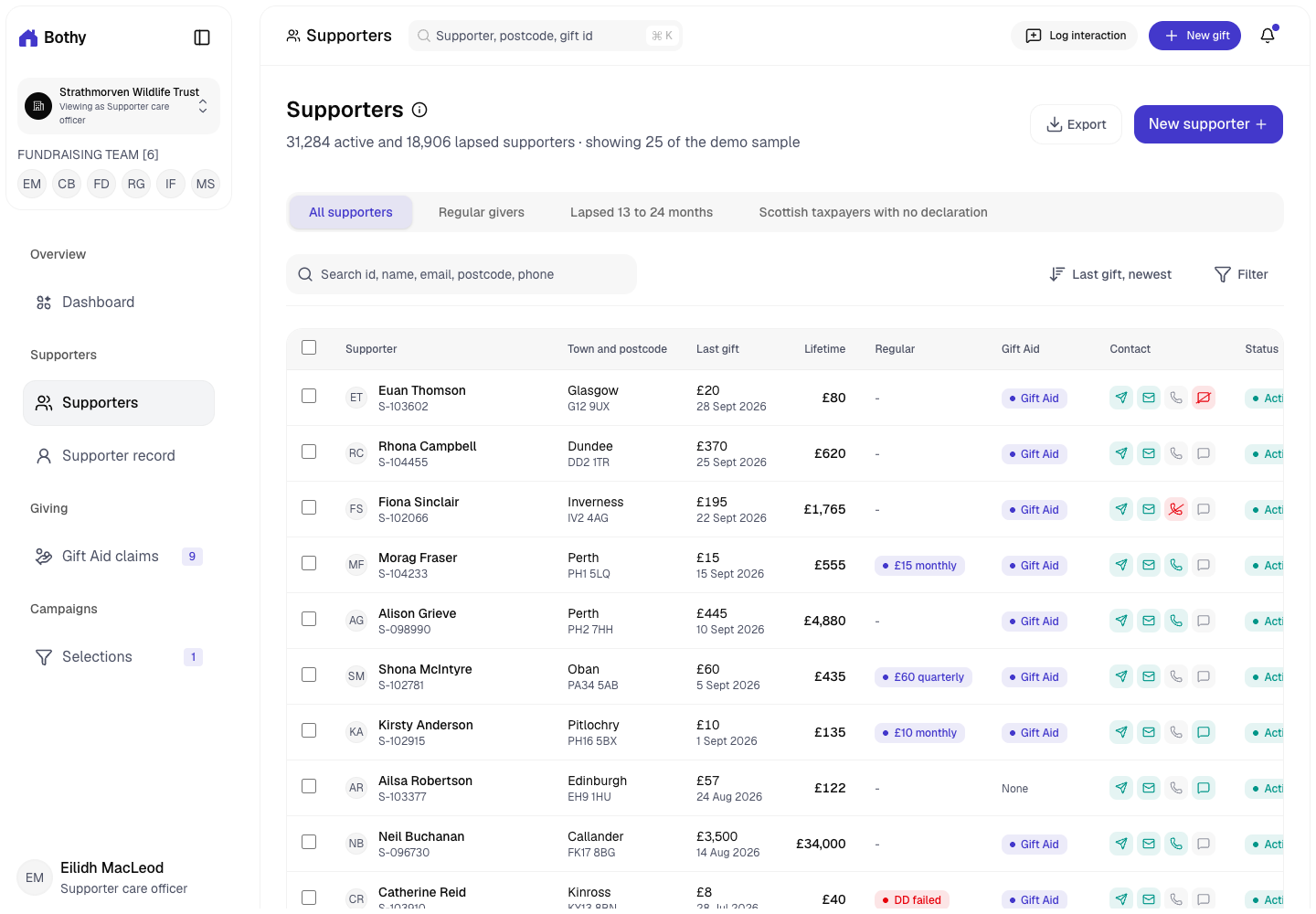Go to Dashboard in the sidebar
The height and width of the screenshot is (914, 1316).
coord(119,303)
